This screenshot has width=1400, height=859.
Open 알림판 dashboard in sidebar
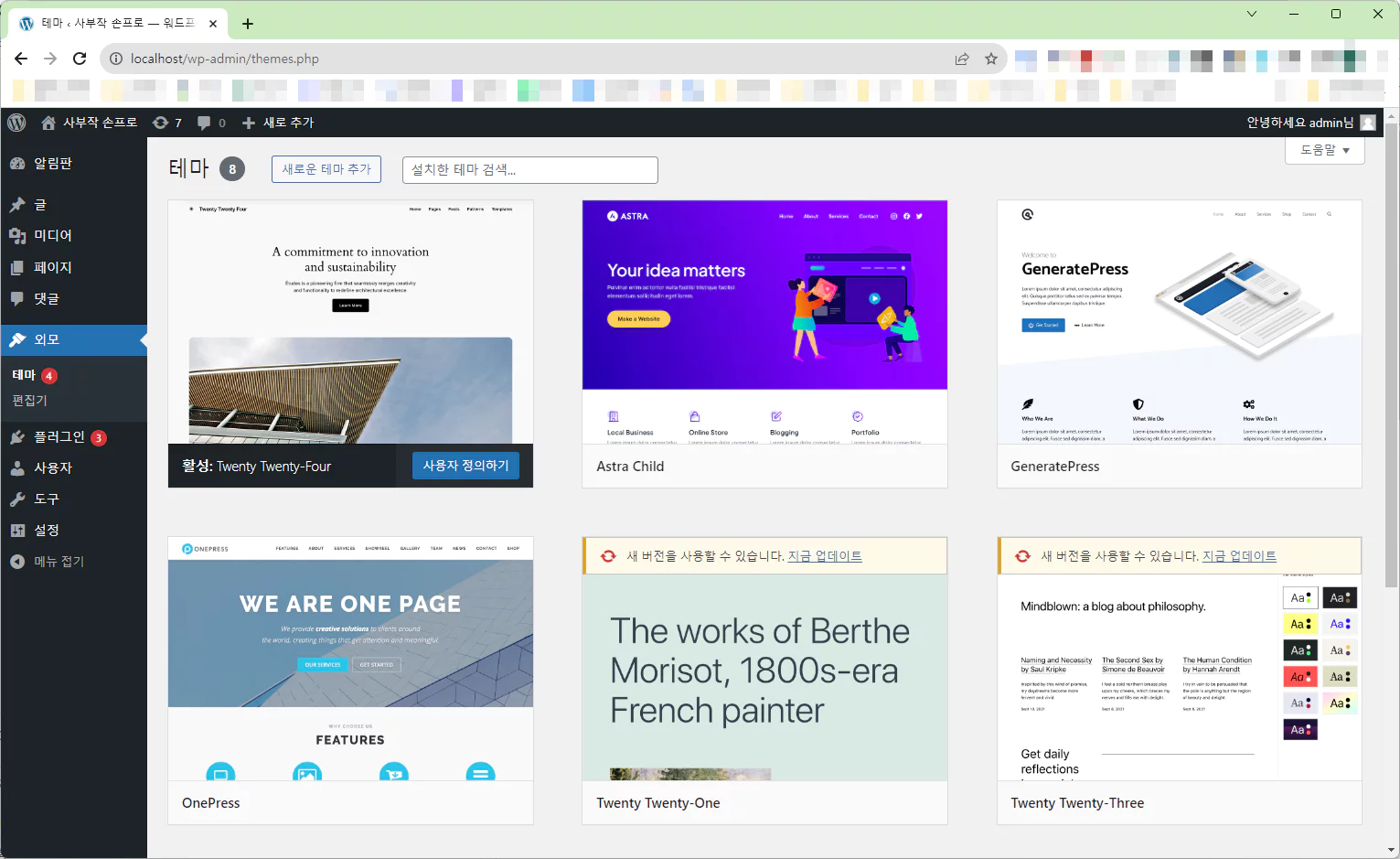pyautogui.click(x=73, y=163)
